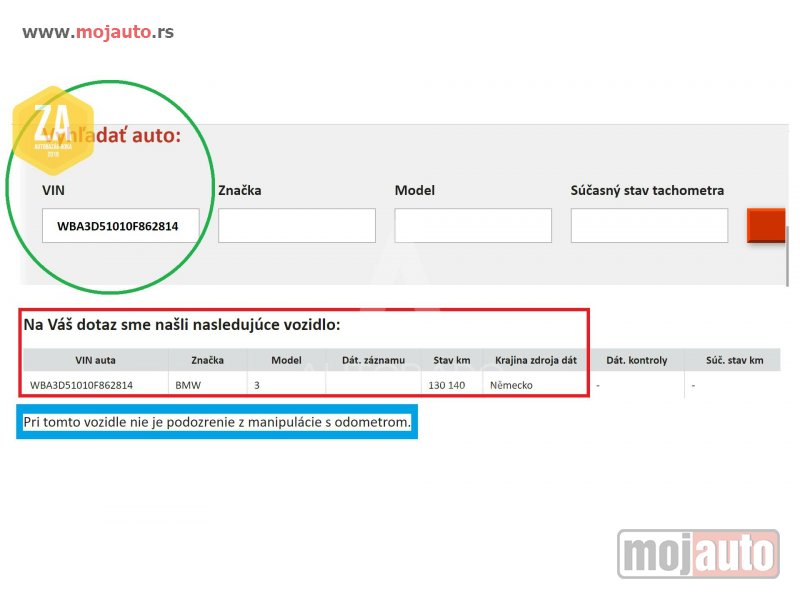Click the Krajina zdroja dát header
Image resolution: width=800 pixels, height=600 pixels.
click(x=536, y=360)
